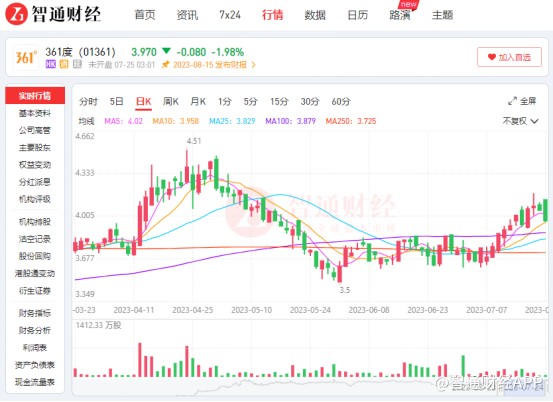
Task: Open the 路演 nav item
Action: [400, 15]
